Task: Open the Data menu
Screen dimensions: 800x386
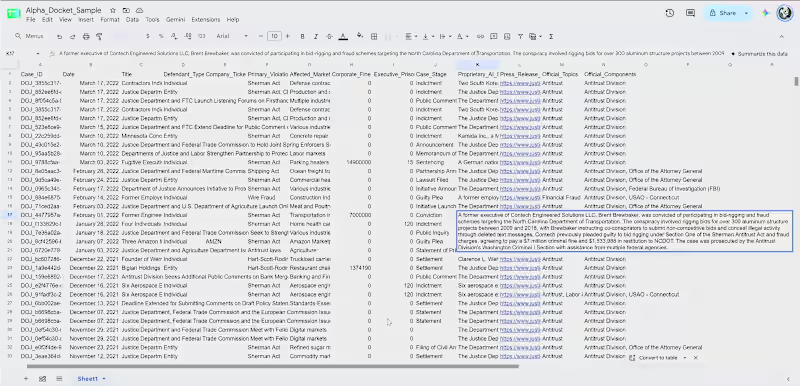Action: coord(132,20)
